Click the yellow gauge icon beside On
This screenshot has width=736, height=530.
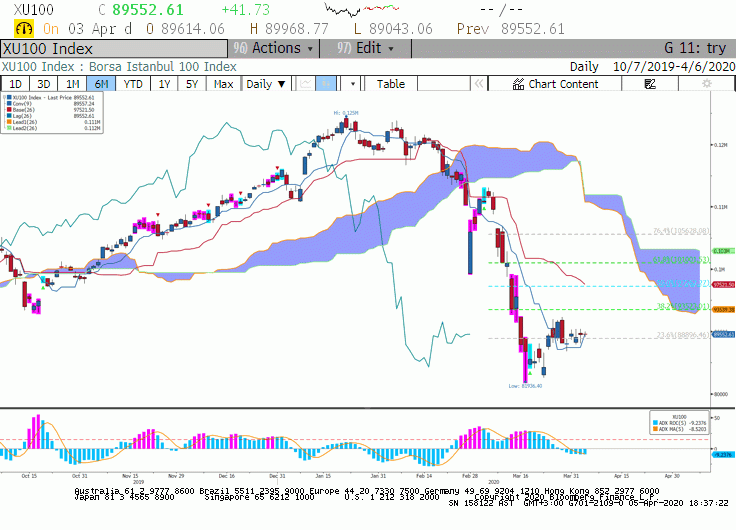tap(23, 29)
